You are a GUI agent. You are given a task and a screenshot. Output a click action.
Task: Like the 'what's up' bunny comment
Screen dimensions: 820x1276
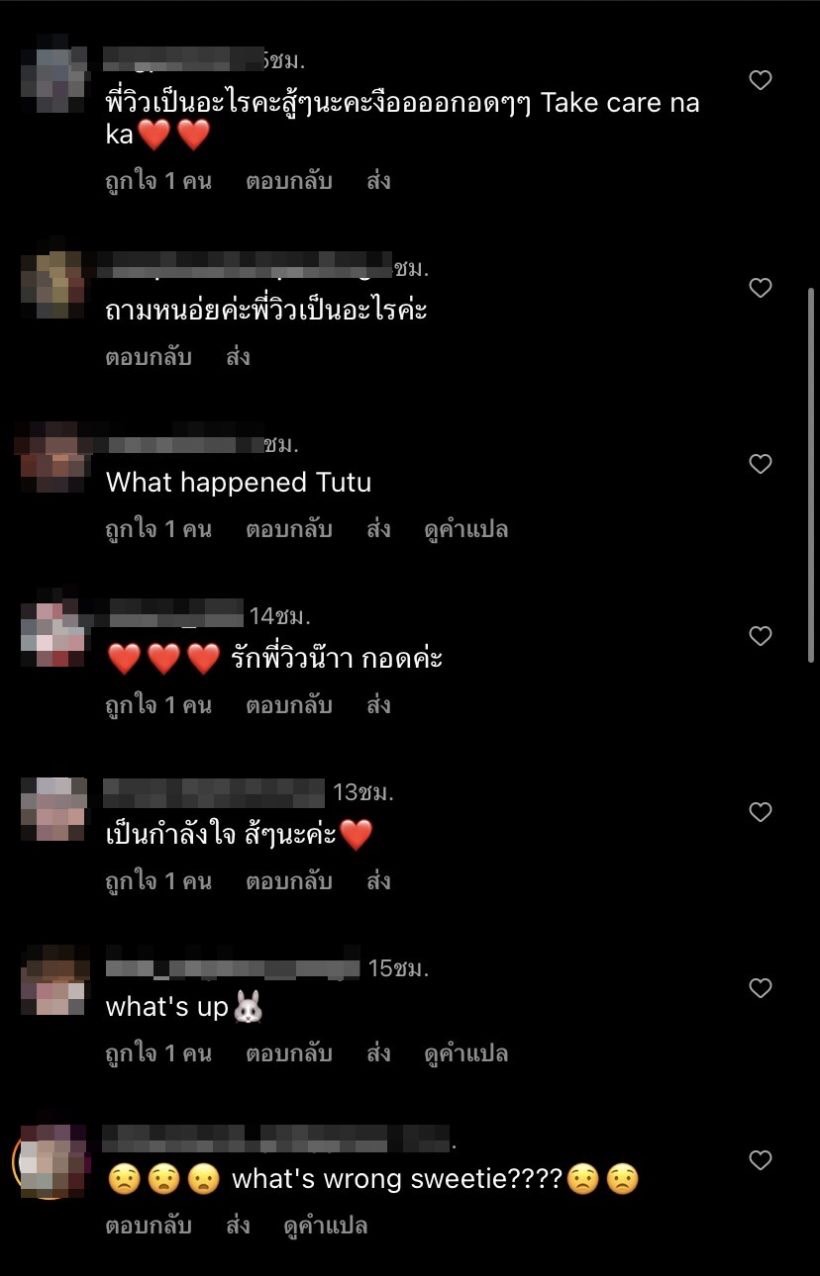pos(760,988)
